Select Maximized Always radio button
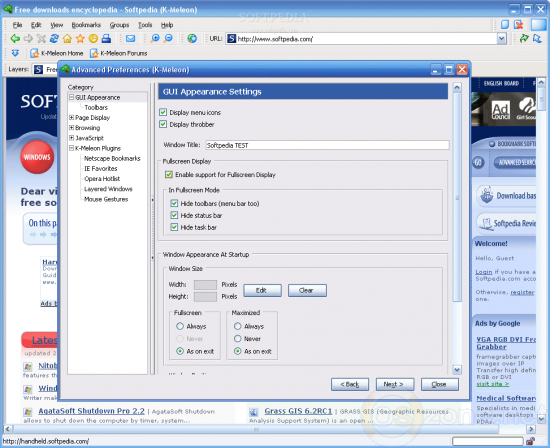550x448 pixels. (237, 326)
